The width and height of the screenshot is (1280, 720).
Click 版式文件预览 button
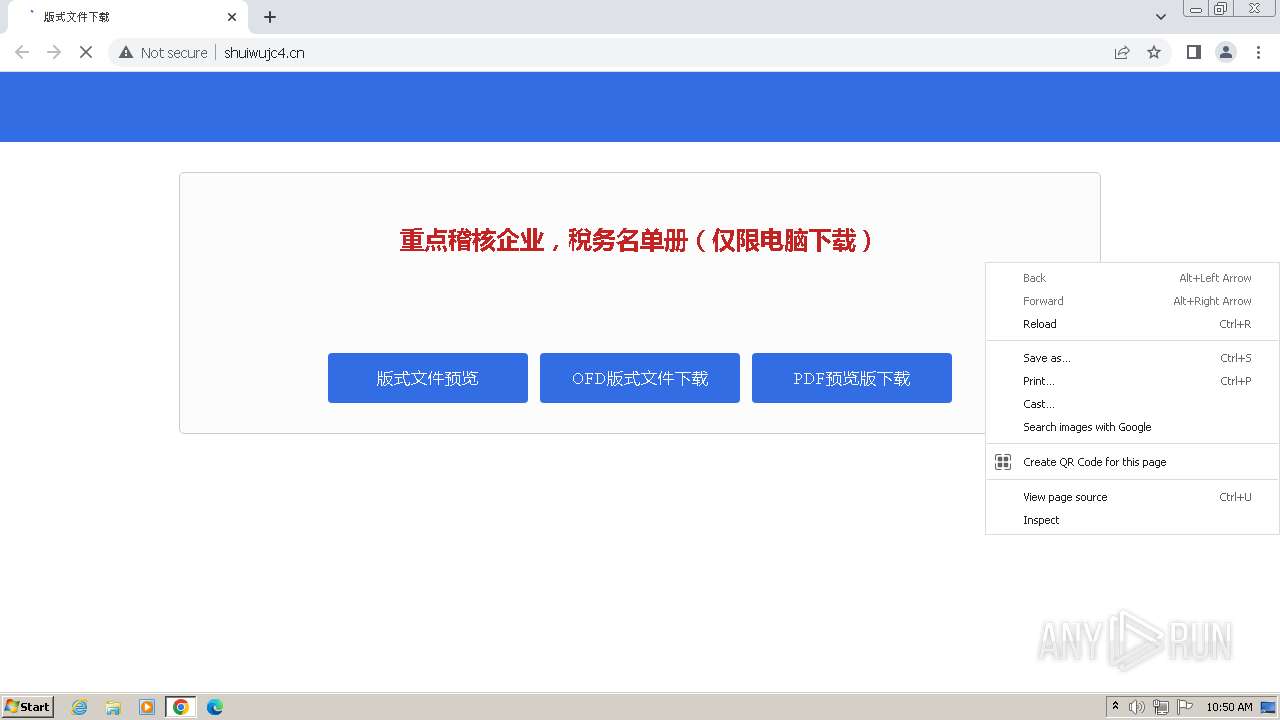pyautogui.click(x=428, y=378)
